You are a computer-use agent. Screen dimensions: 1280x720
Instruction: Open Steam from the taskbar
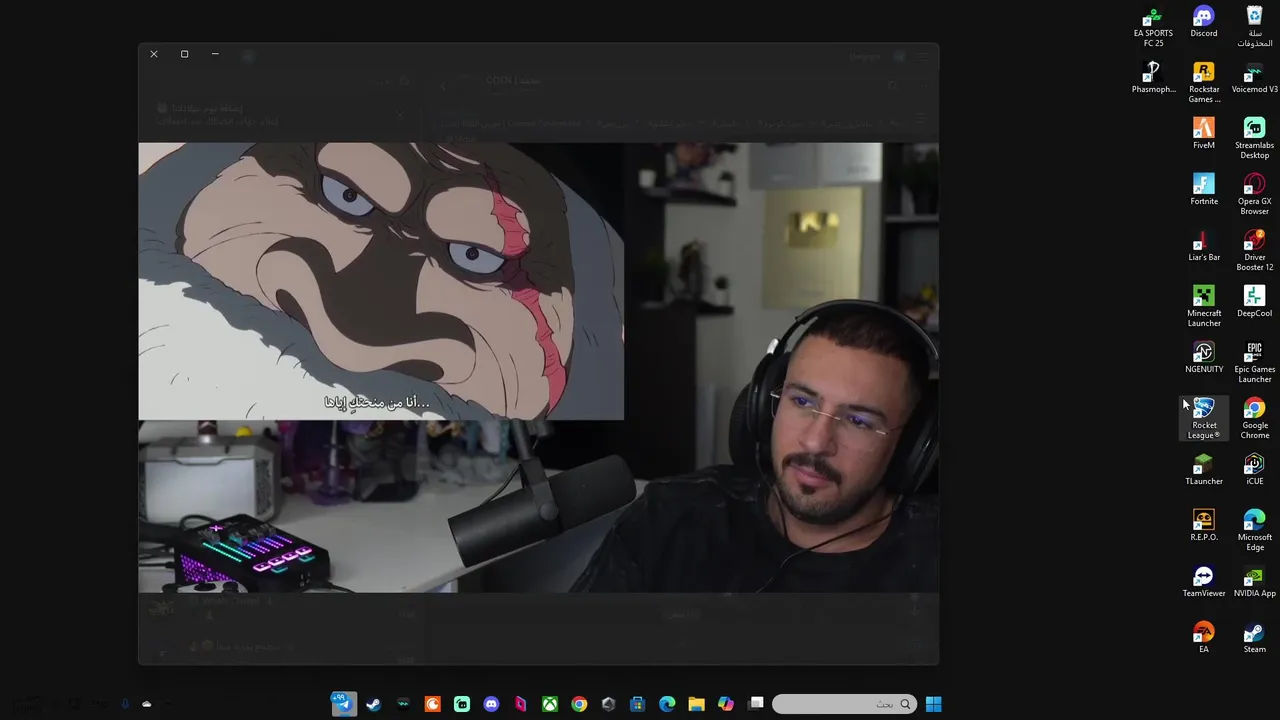(x=373, y=704)
